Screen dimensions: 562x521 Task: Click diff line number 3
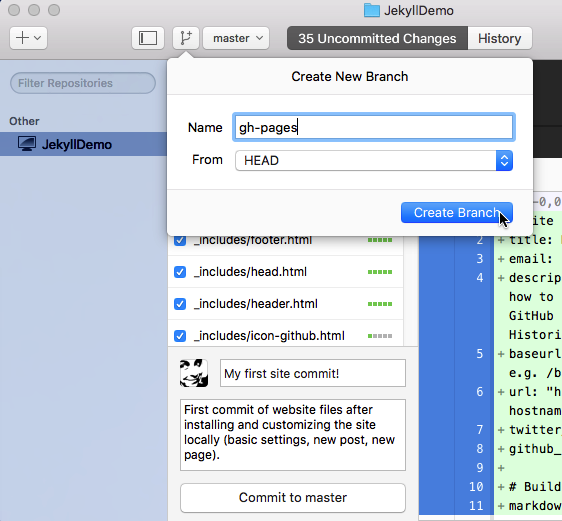480,259
